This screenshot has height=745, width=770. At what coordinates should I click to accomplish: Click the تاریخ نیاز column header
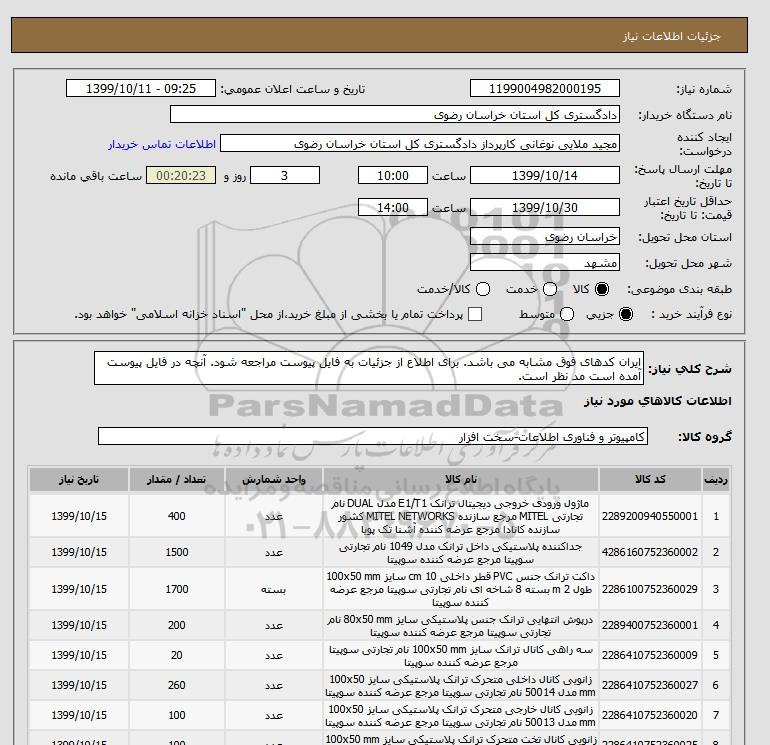click(x=79, y=479)
